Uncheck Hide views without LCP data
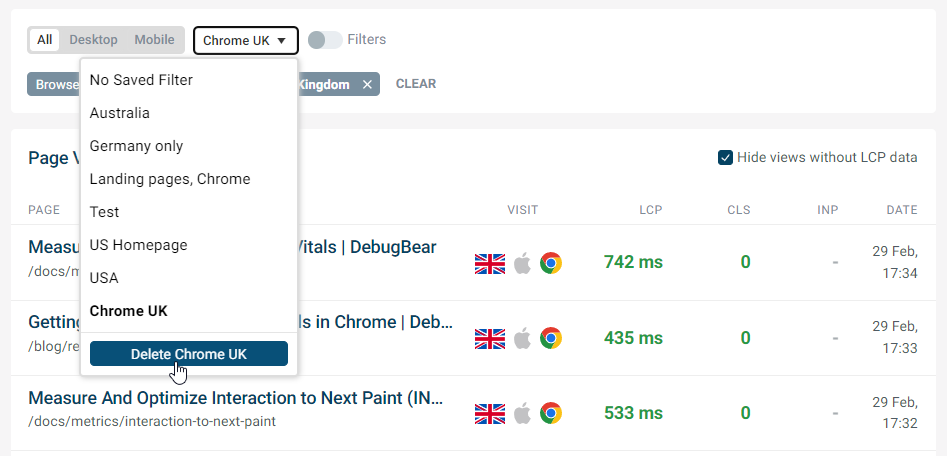The image size is (947, 456). (x=725, y=158)
